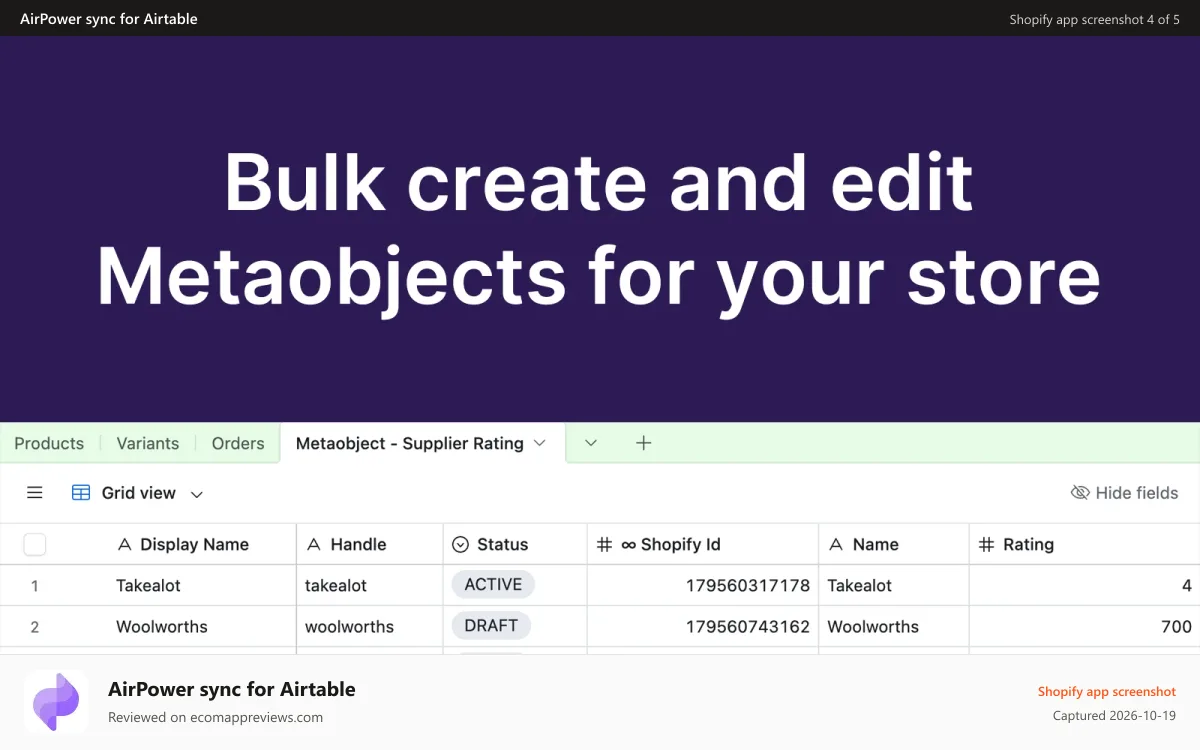Click the Status column header

(515, 545)
